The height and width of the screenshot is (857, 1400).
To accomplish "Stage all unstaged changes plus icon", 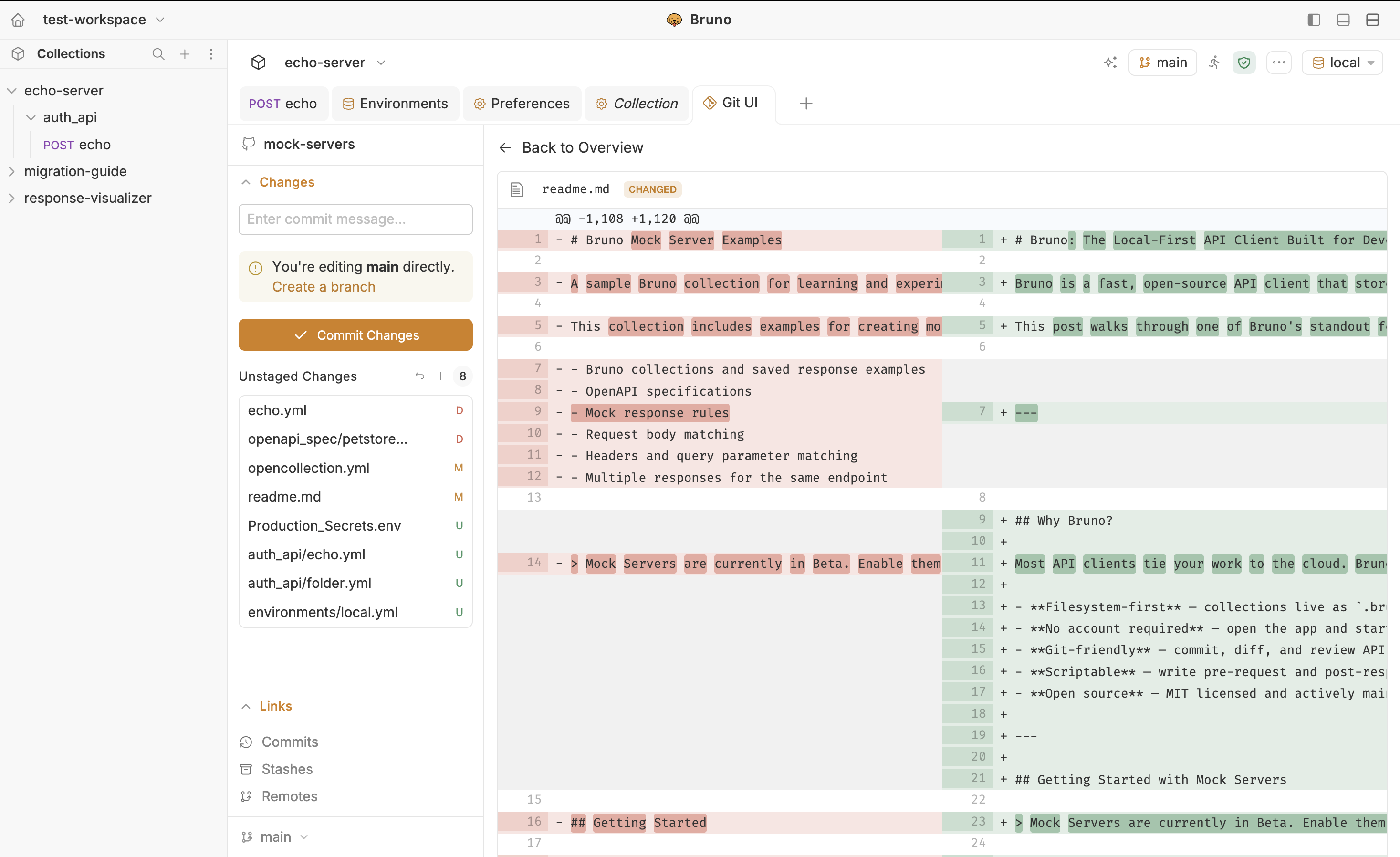I will 440,376.
